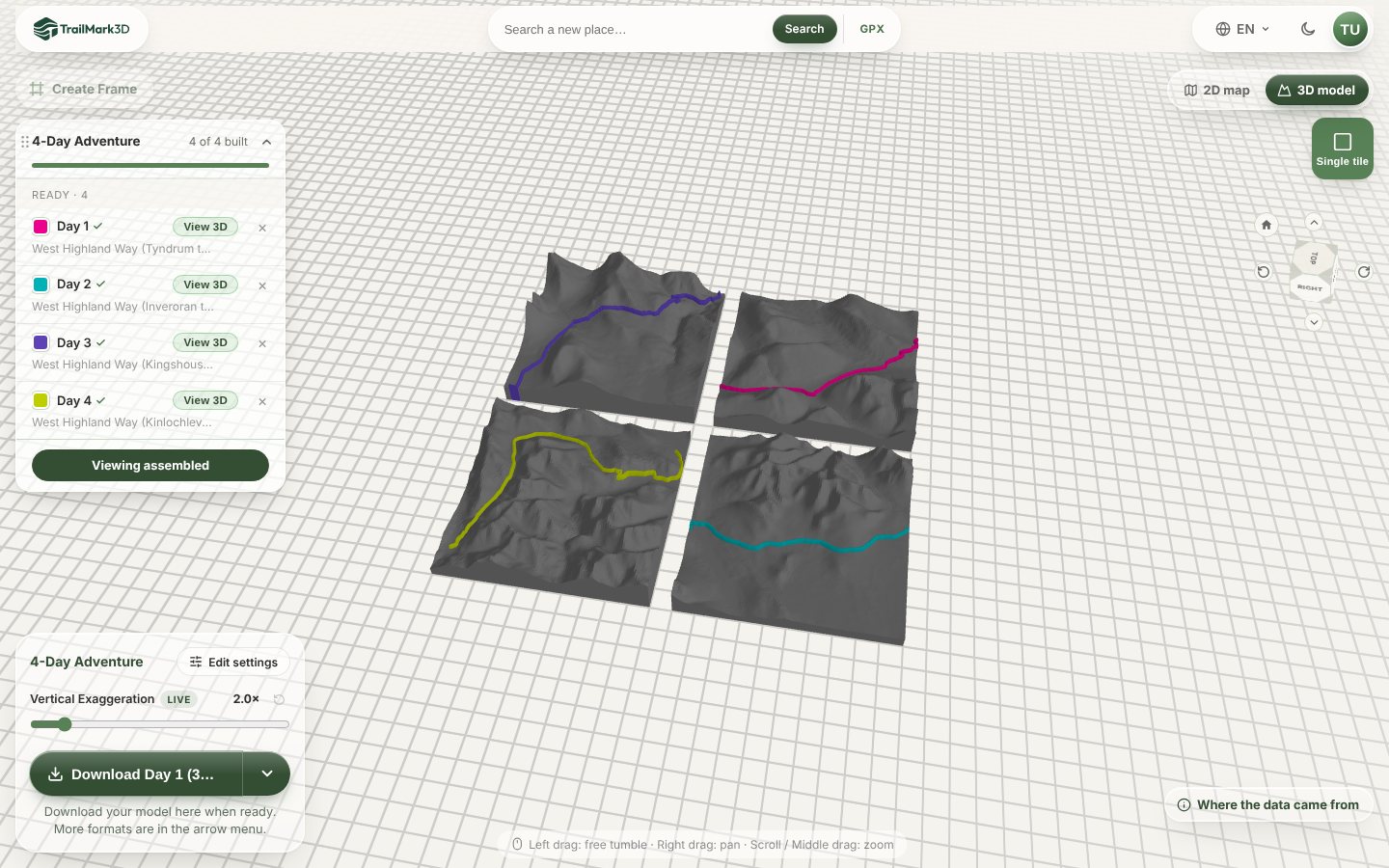Click Download Day 1 button
Viewport: 1389px width, 868px height.
(x=135, y=773)
